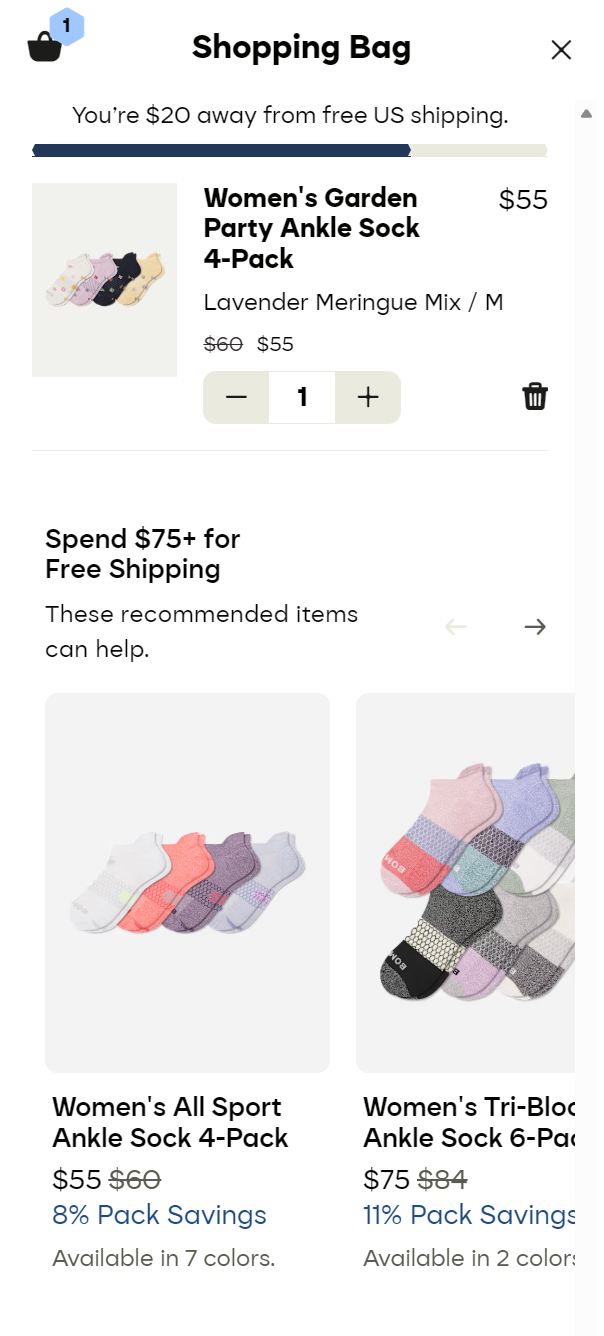This screenshot has width=604, height=1336.
Task: Open Women's Garden Party Ankle Sock 4-Pack
Action: (x=311, y=228)
